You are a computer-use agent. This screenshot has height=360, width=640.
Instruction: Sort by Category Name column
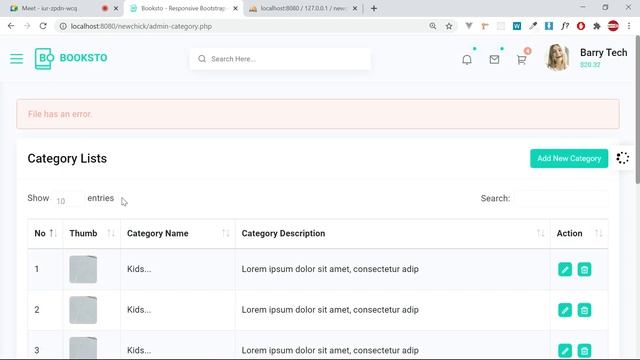click(178, 233)
